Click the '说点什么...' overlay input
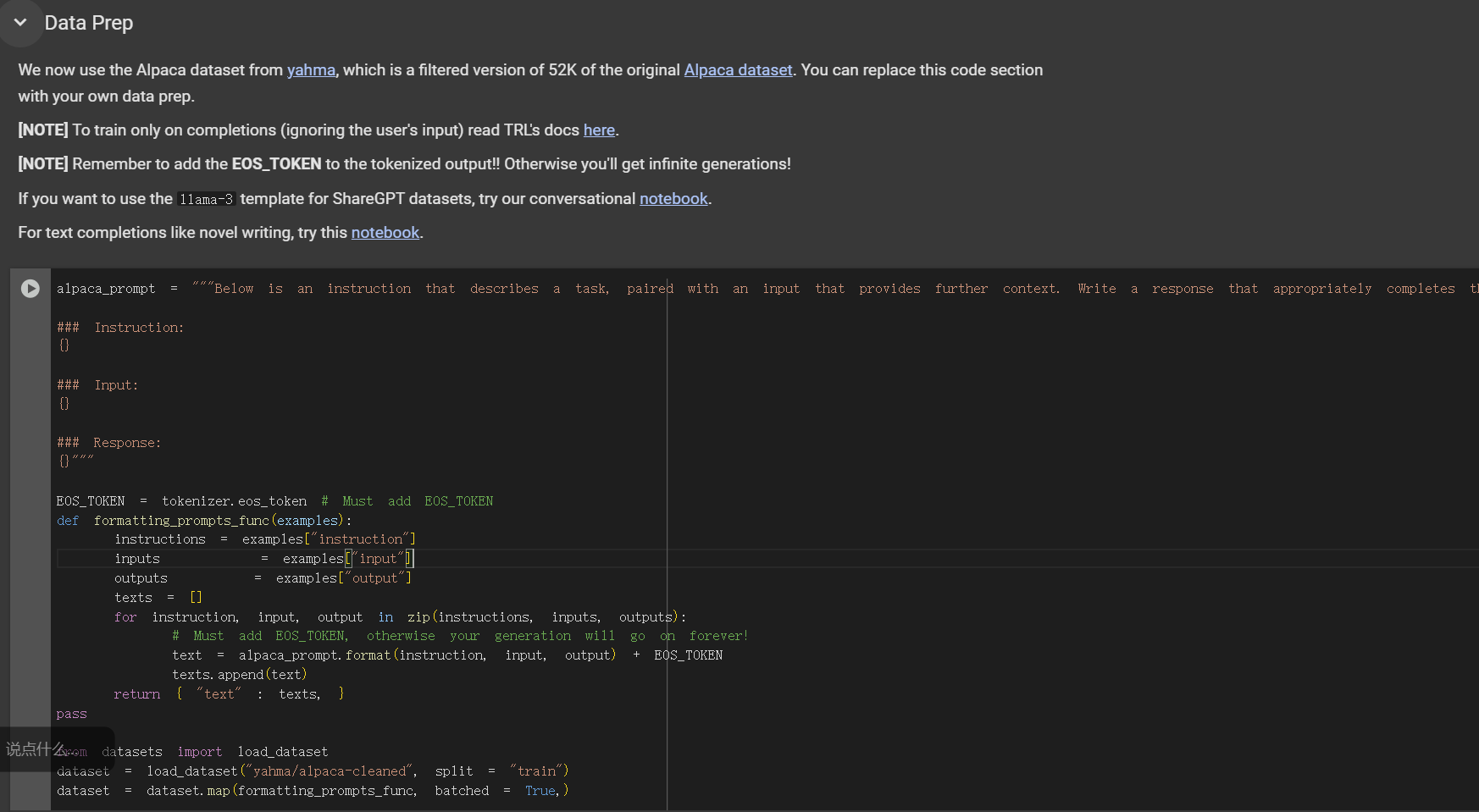 [56, 749]
